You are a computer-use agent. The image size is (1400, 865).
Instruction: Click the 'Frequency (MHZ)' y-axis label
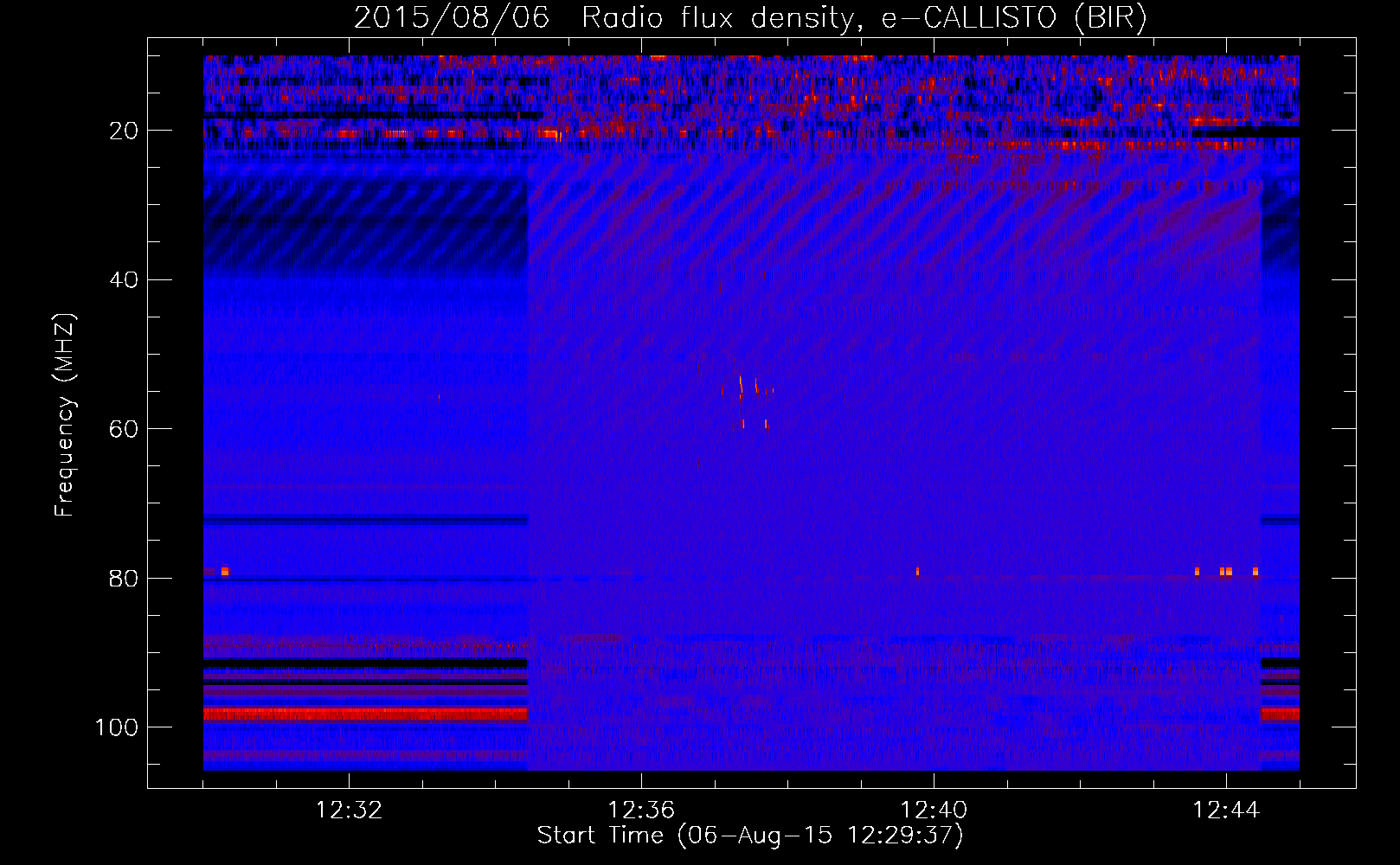tap(66, 415)
